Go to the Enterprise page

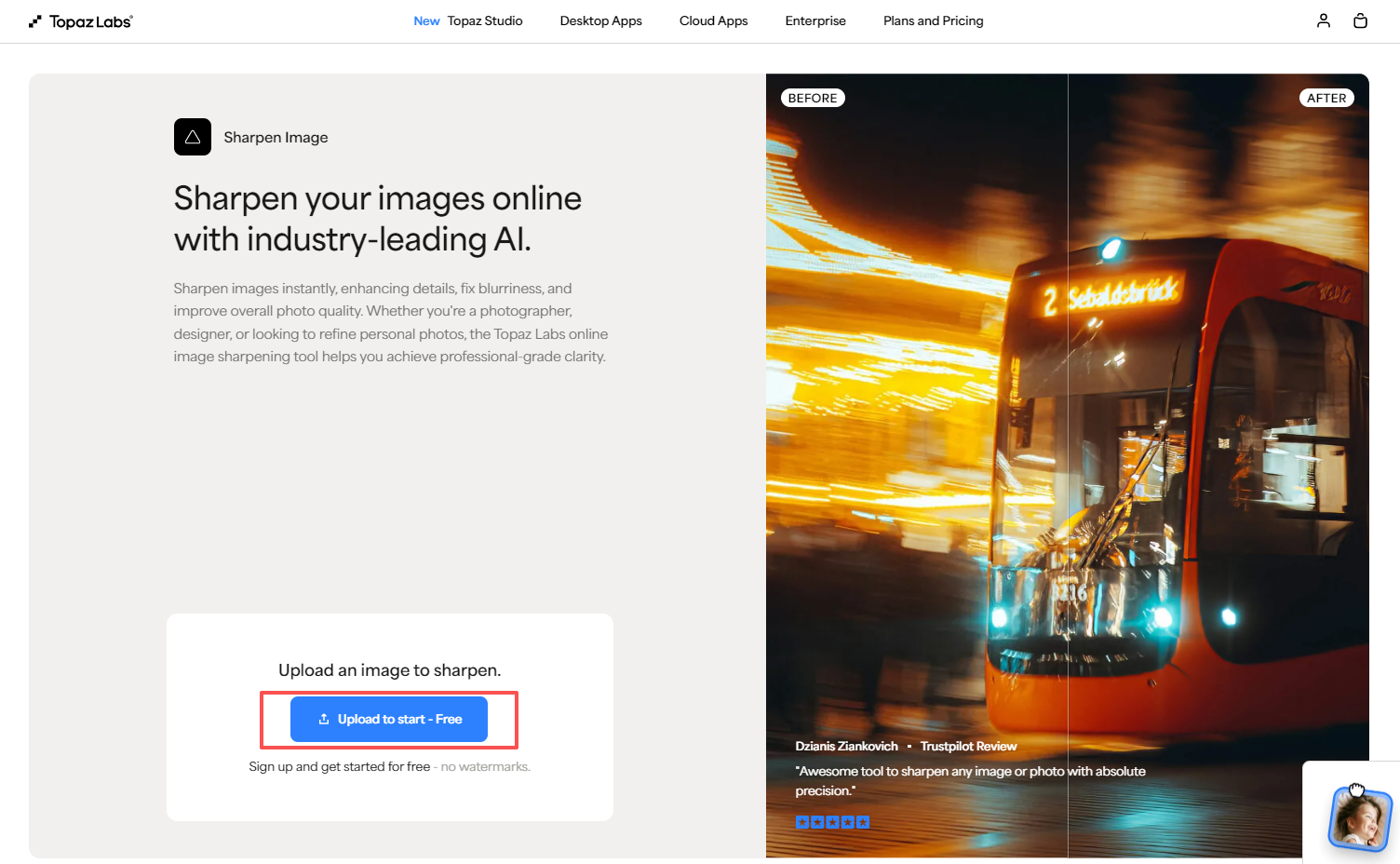(x=815, y=20)
